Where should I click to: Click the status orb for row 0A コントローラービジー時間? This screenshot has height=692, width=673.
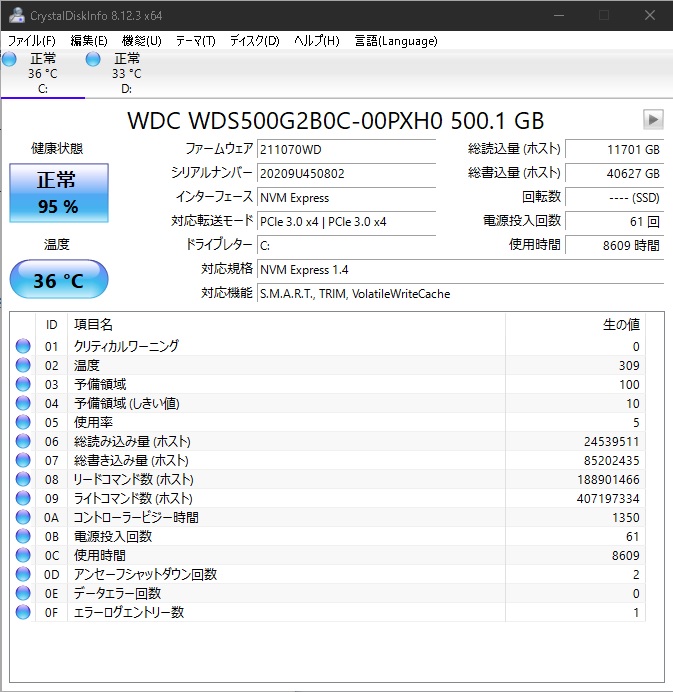pos(23,517)
